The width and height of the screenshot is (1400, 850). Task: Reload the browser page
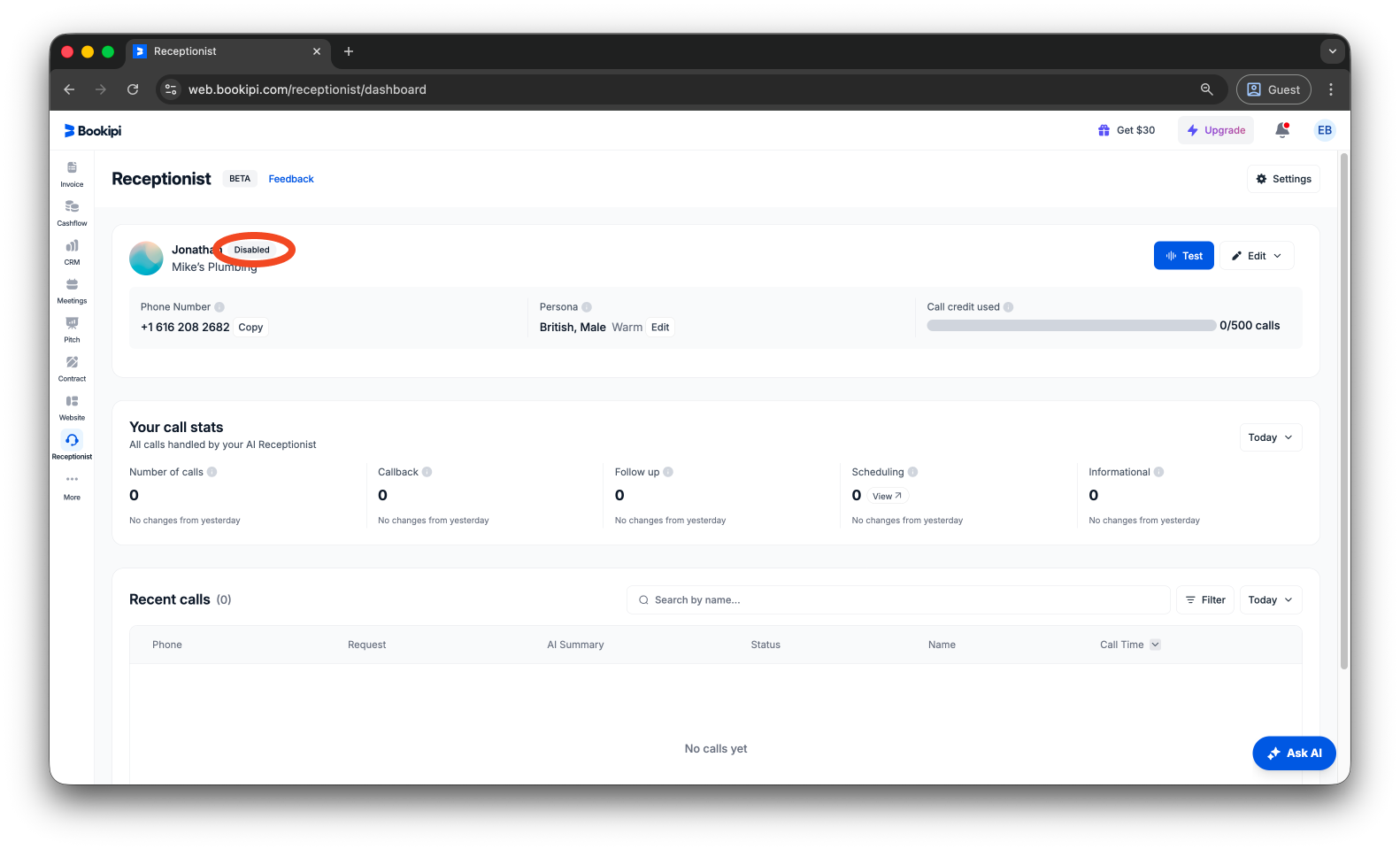pyautogui.click(x=133, y=89)
